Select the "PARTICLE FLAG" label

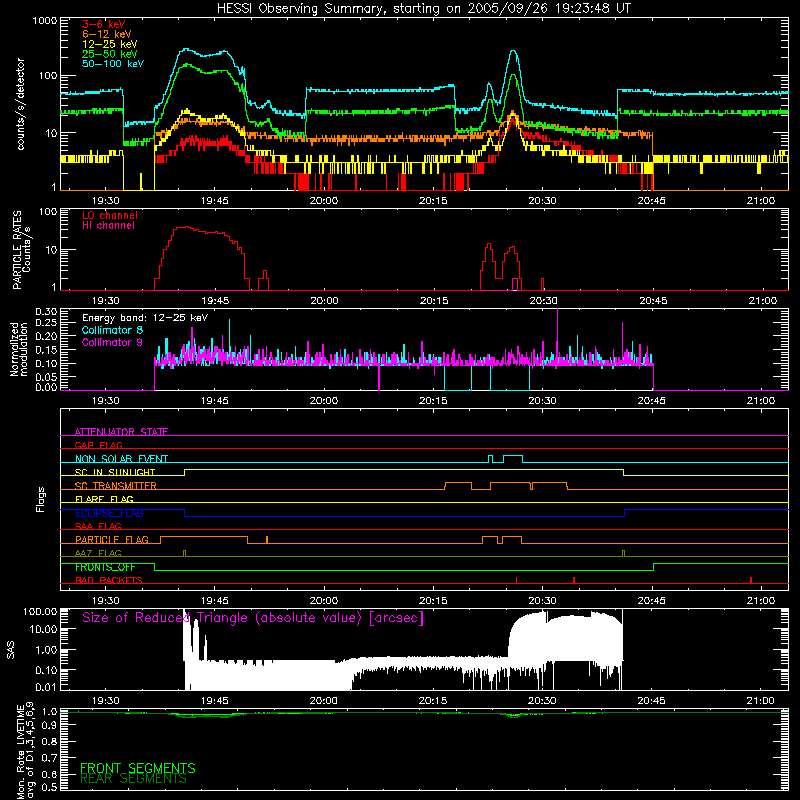click(x=112, y=540)
